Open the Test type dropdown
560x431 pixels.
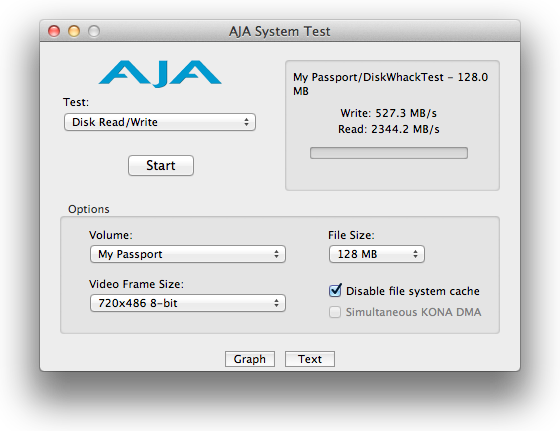160,122
